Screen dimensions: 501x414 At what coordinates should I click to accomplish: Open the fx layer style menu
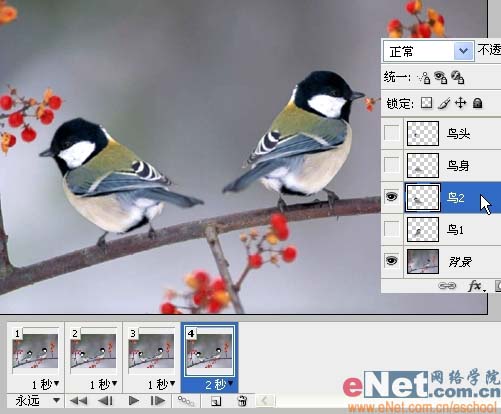click(476, 286)
